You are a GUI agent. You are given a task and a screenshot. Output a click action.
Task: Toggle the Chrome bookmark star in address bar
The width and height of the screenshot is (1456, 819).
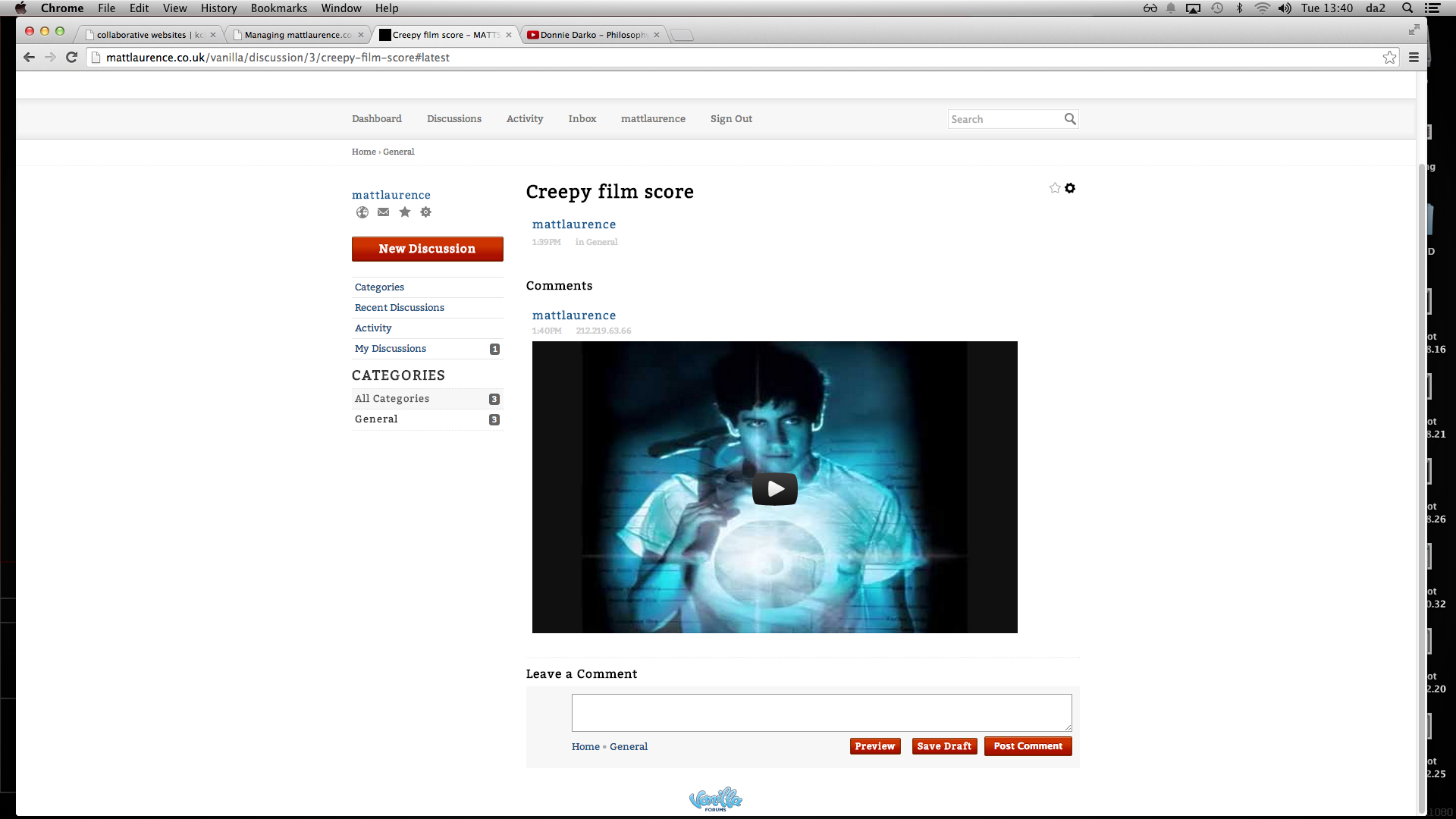1389,58
